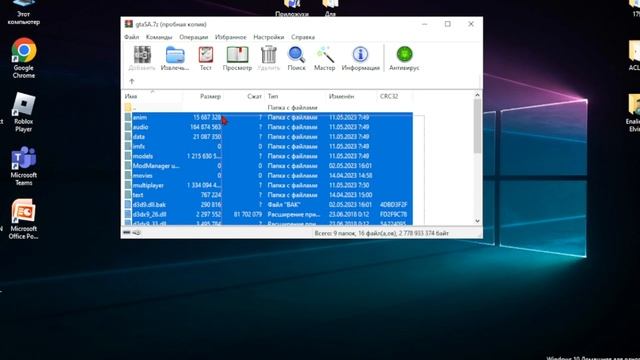Image resolution: width=640 pixels, height=360 pixels.
Task: Select the 'movies' folder row
Action: pyautogui.click(x=268, y=176)
